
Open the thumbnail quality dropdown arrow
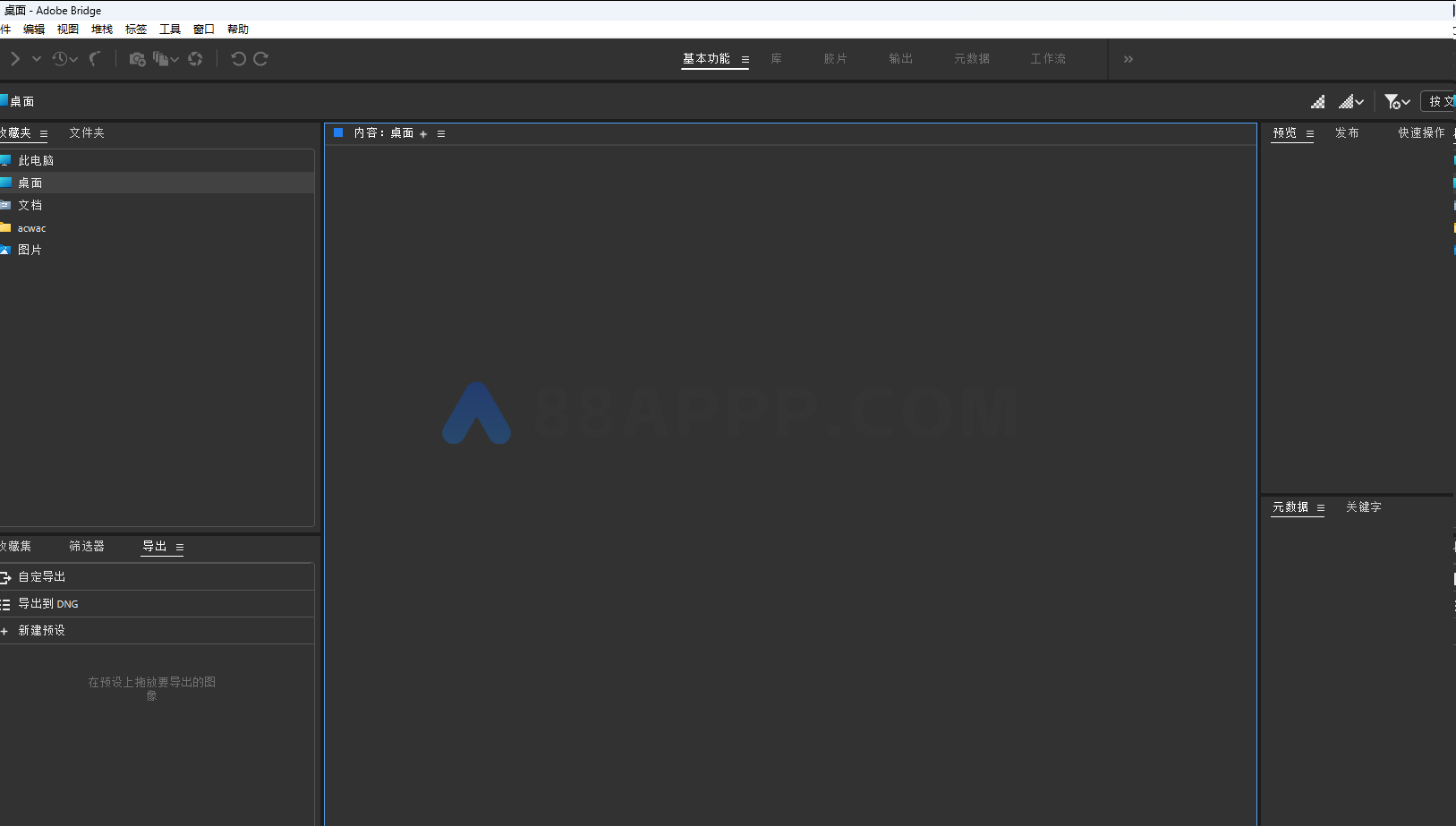point(1361,101)
